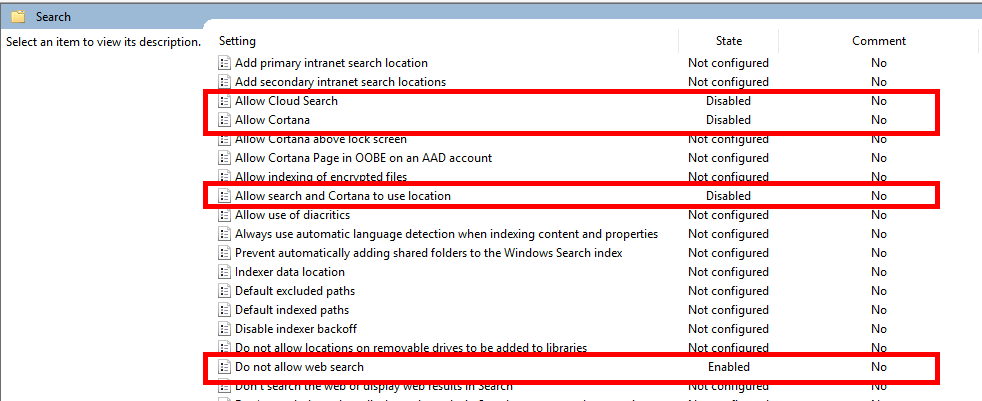Click the icon next to Indexer data location

click(x=225, y=272)
